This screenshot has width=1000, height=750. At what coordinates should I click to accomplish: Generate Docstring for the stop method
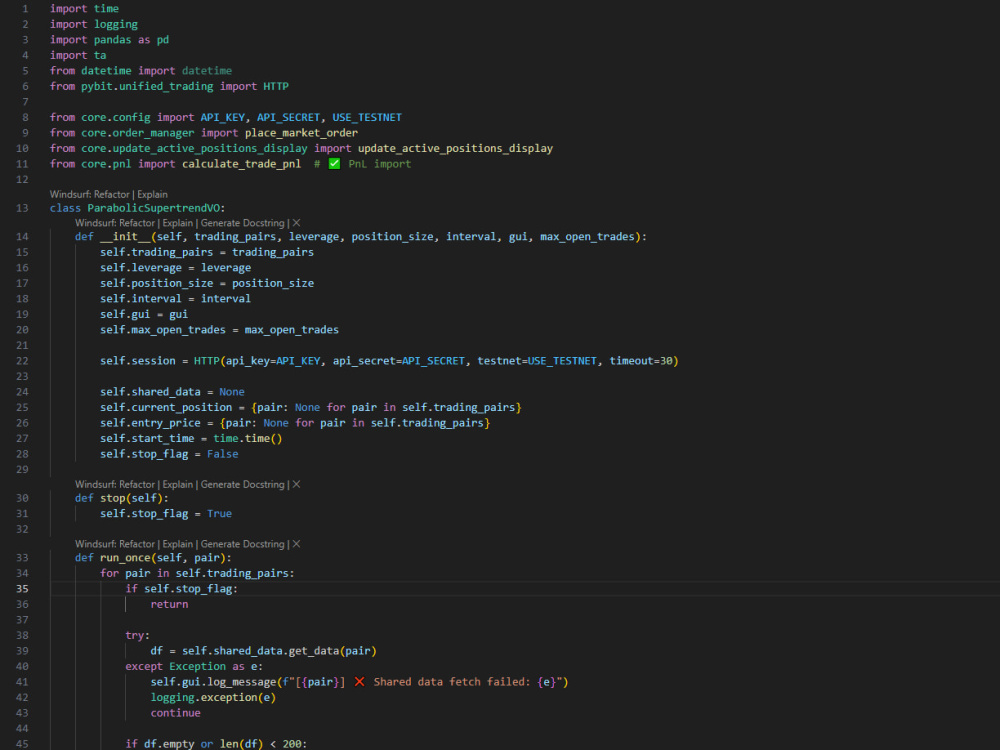[x=242, y=485]
